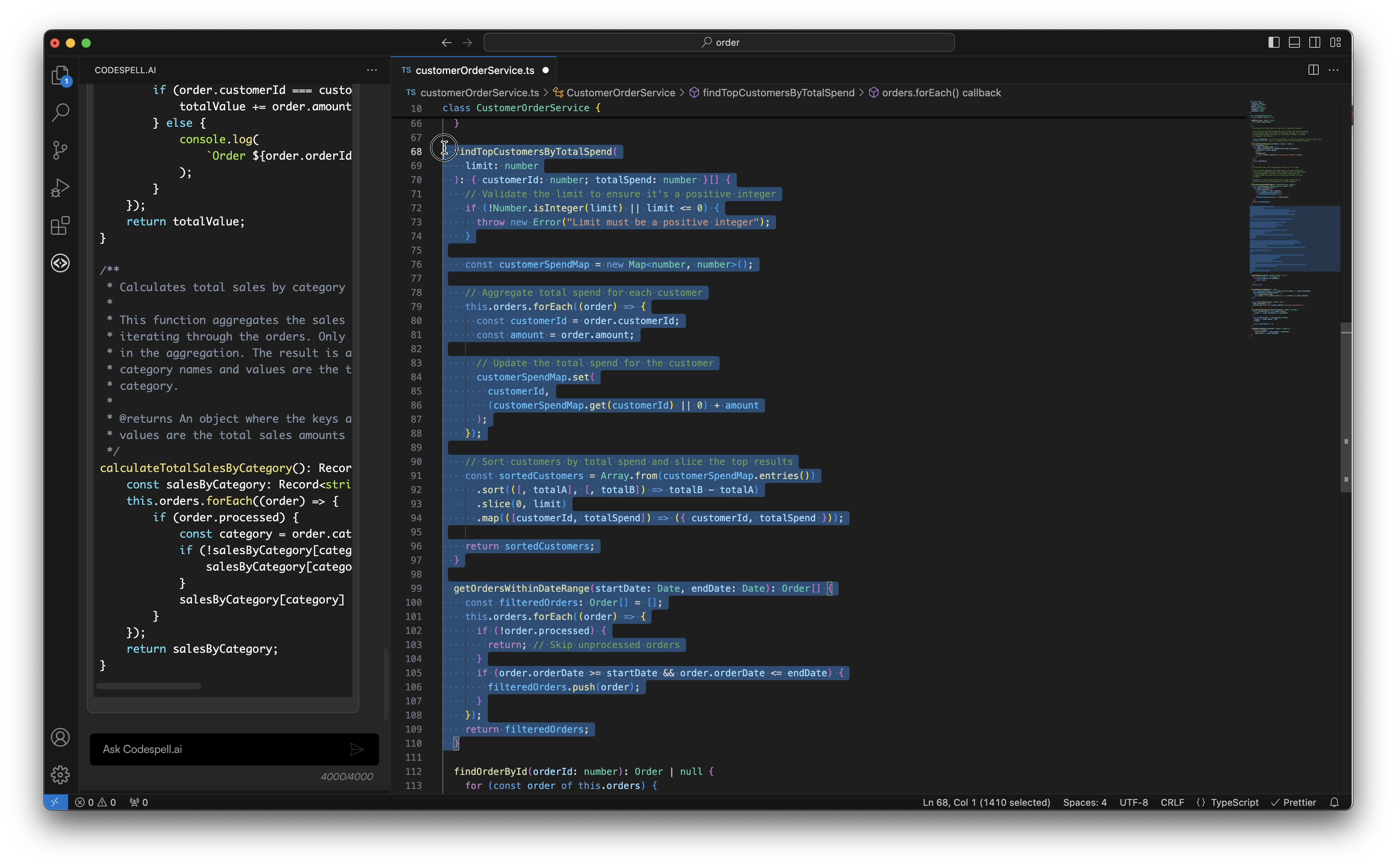Open the Extensions view
The height and width of the screenshot is (868, 1397).
click(x=60, y=226)
